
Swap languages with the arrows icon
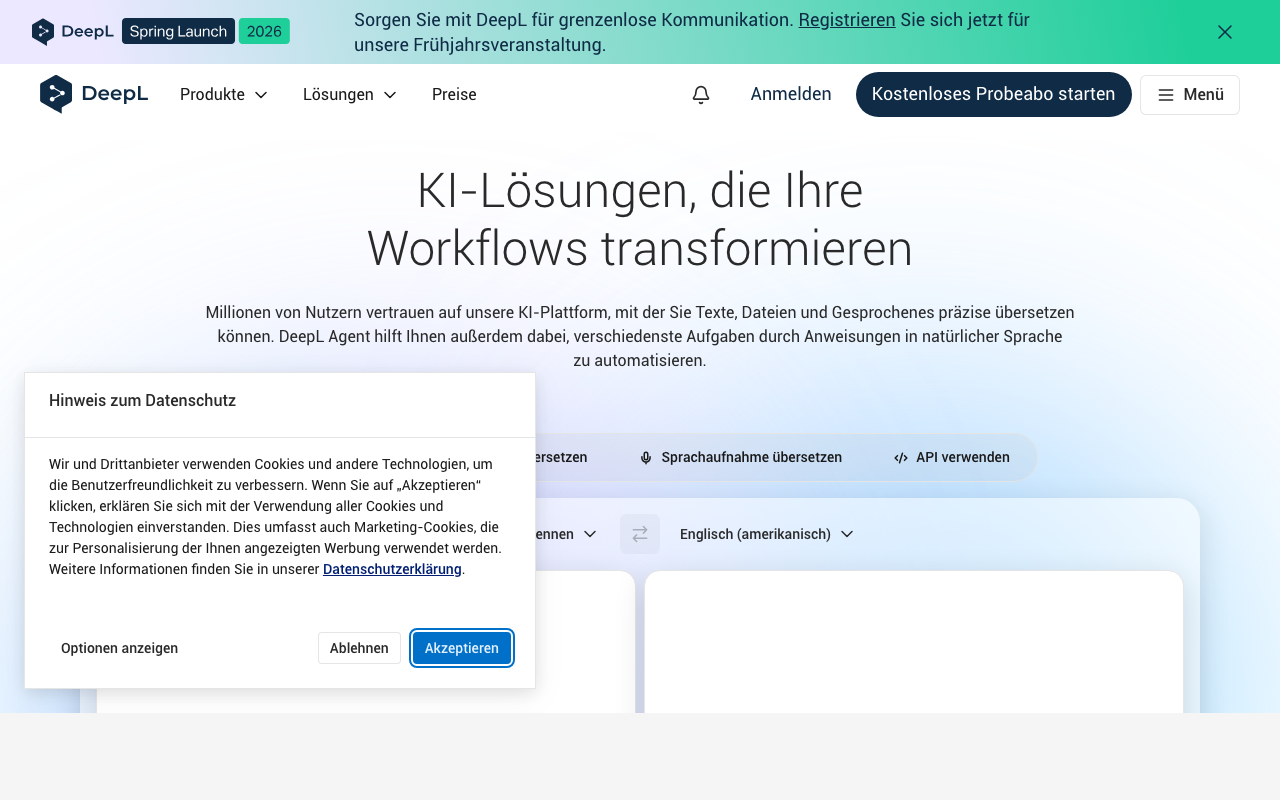click(639, 533)
